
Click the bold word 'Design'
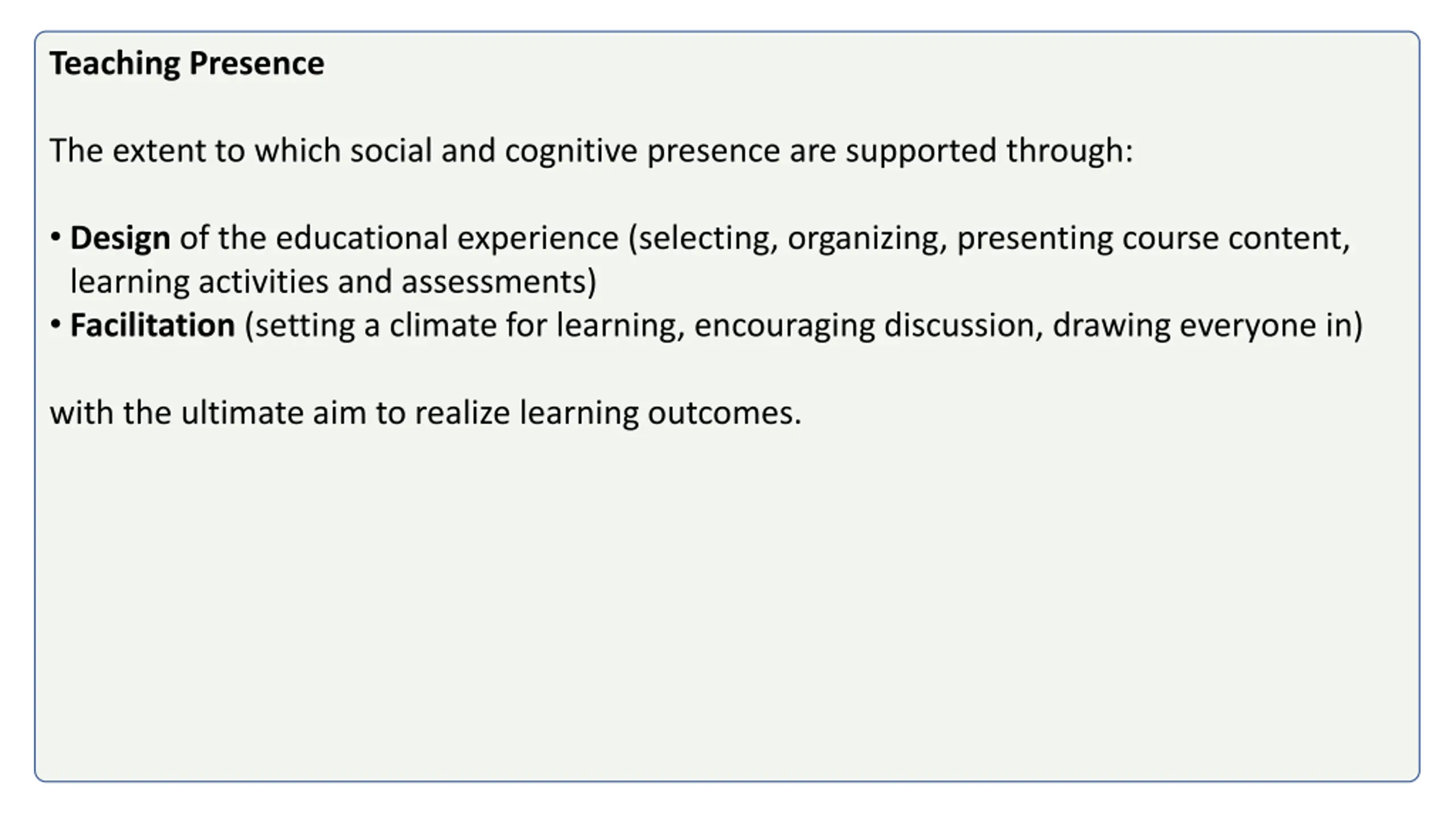point(120,238)
